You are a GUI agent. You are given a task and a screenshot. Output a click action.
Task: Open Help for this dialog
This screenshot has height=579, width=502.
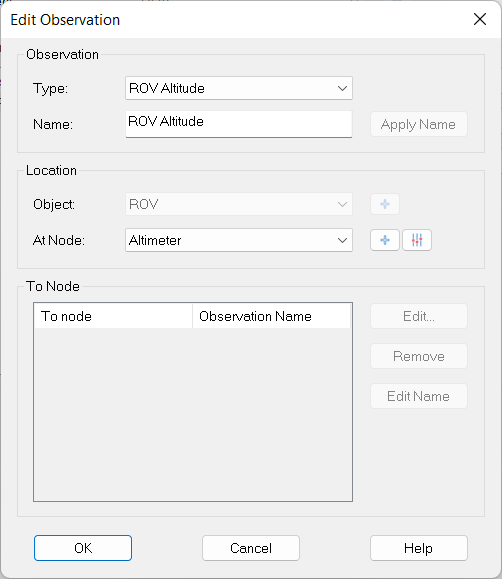point(419,548)
